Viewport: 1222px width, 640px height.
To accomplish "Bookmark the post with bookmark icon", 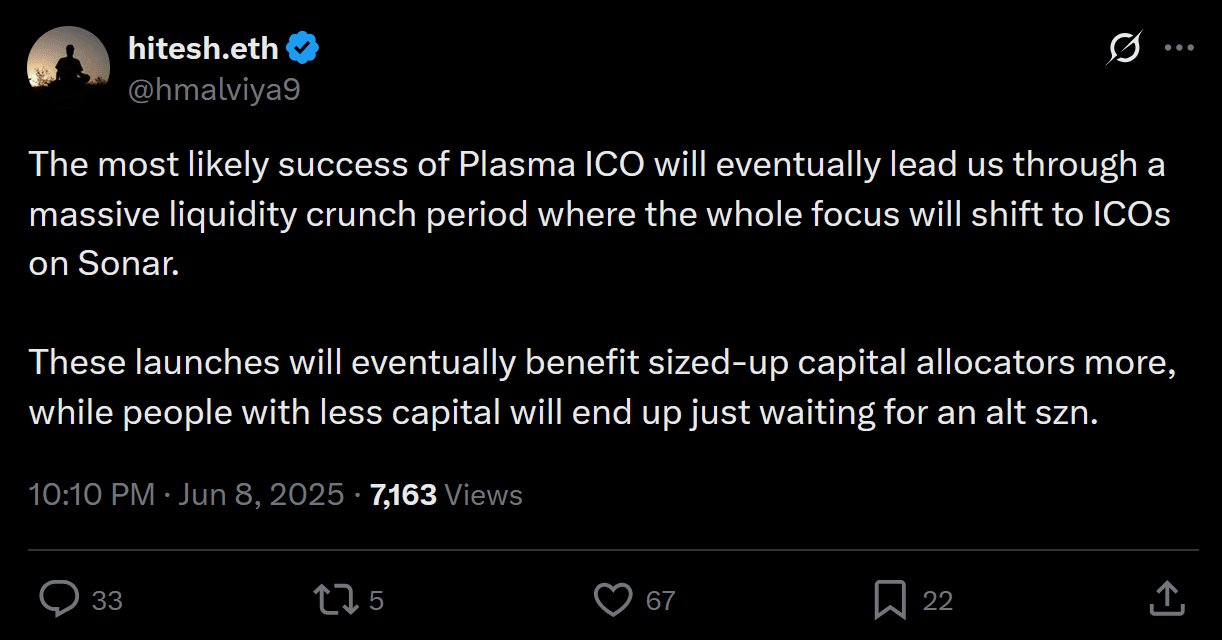I will point(890,599).
